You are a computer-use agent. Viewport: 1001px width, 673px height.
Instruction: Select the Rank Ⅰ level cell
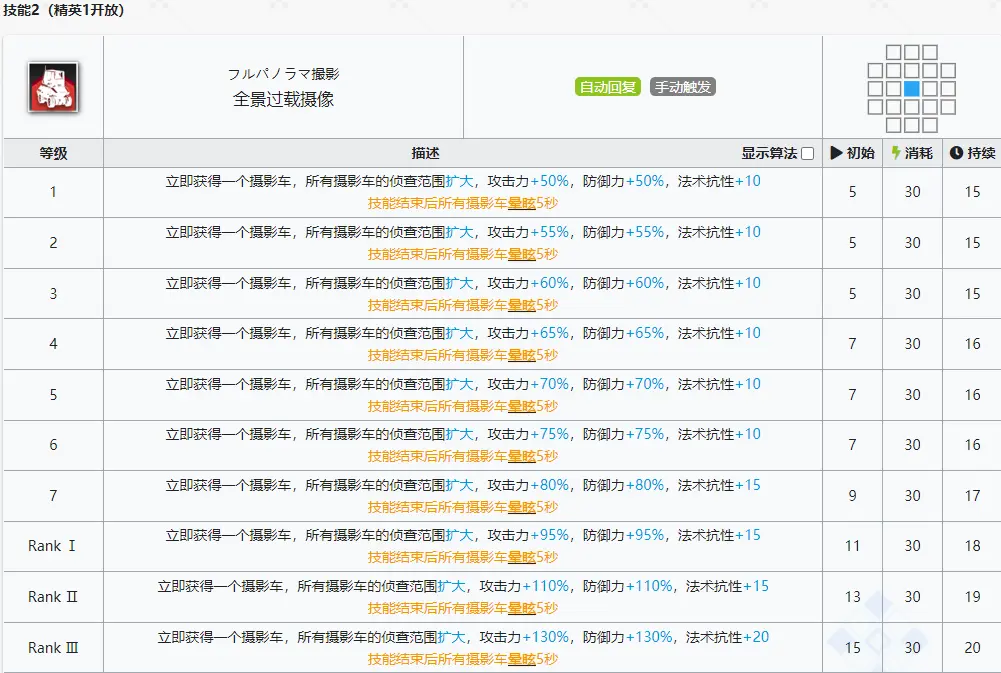tap(53, 546)
